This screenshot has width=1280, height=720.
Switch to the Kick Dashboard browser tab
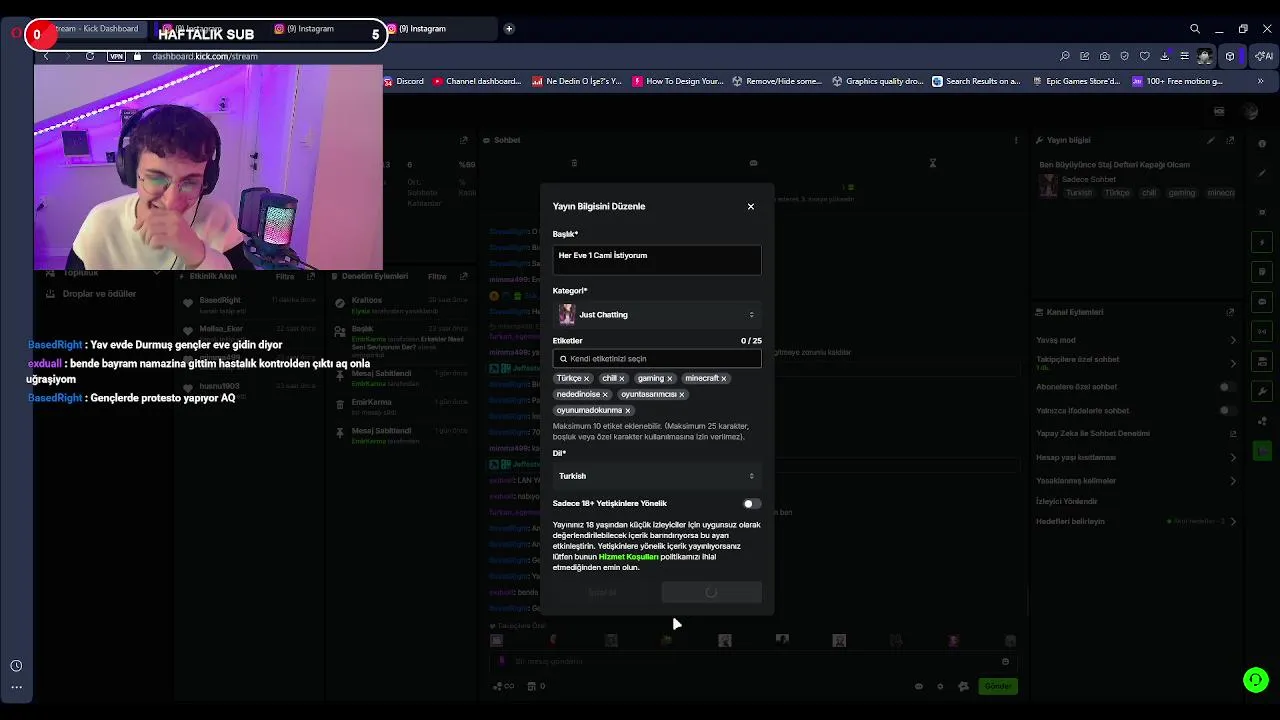pos(97,29)
